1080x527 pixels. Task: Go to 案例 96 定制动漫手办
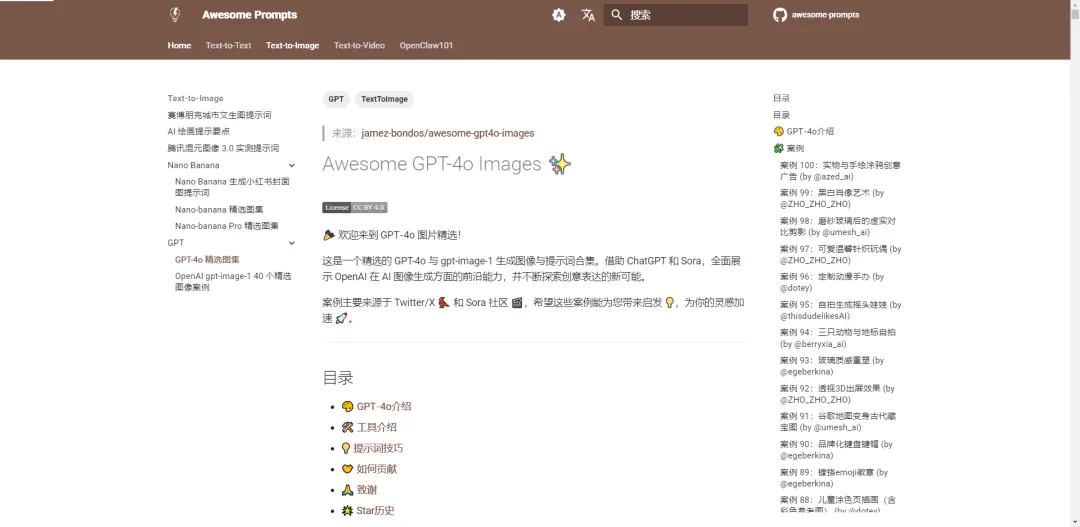[832, 282]
